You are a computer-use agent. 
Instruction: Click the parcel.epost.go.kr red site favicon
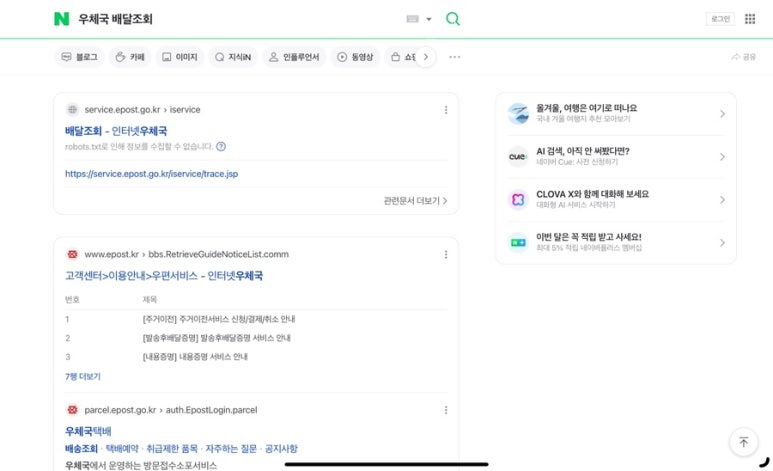pyautogui.click(x=72, y=410)
